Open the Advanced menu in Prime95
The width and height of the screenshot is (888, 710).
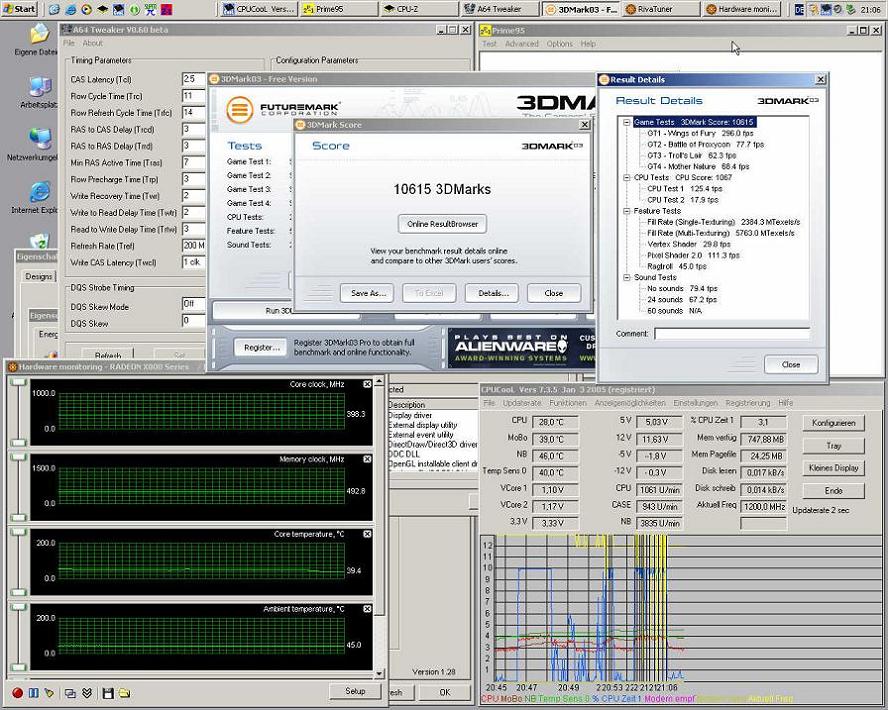[521, 44]
